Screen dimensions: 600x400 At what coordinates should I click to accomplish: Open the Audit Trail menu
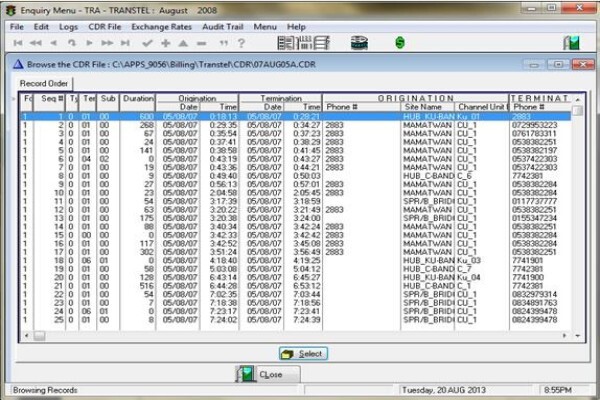[223, 27]
